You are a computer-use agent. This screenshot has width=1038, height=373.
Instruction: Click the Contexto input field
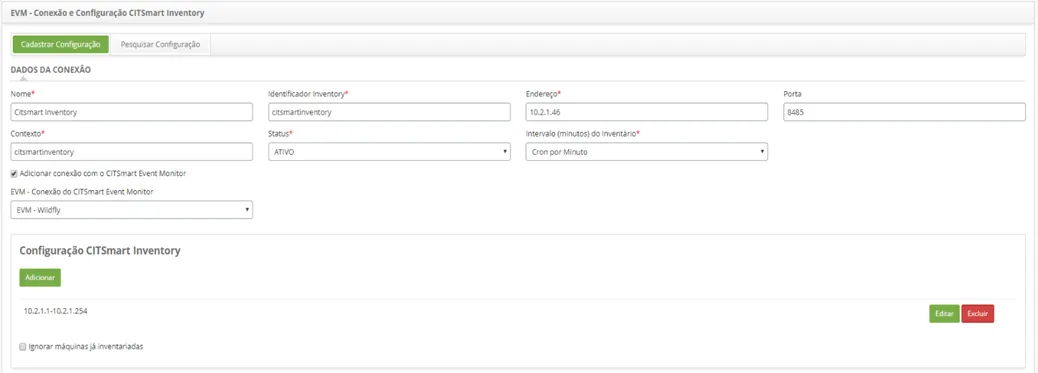tap(132, 152)
